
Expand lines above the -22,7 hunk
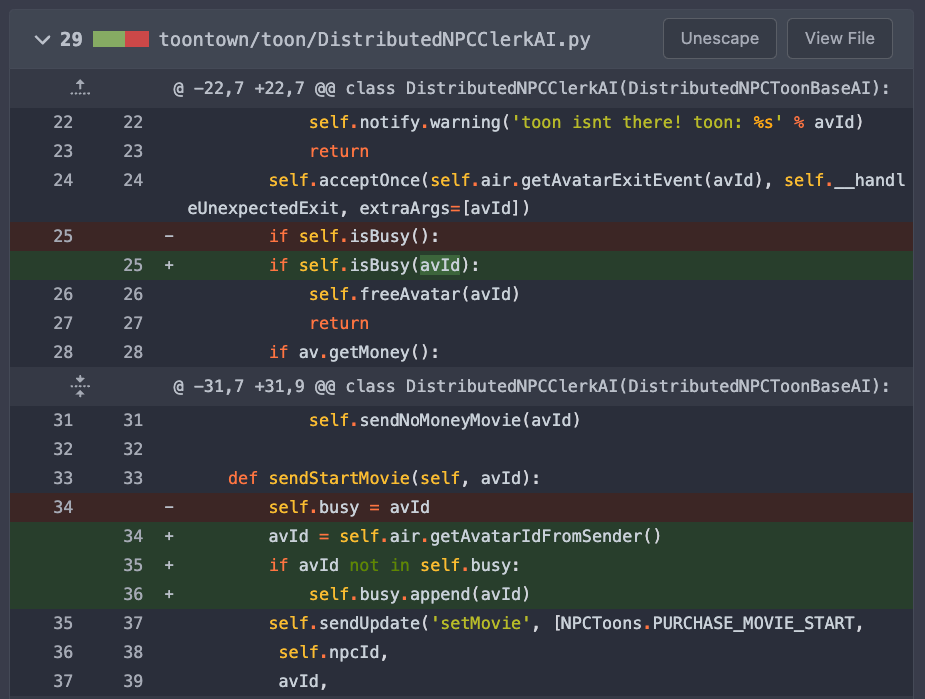pos(80,88)
